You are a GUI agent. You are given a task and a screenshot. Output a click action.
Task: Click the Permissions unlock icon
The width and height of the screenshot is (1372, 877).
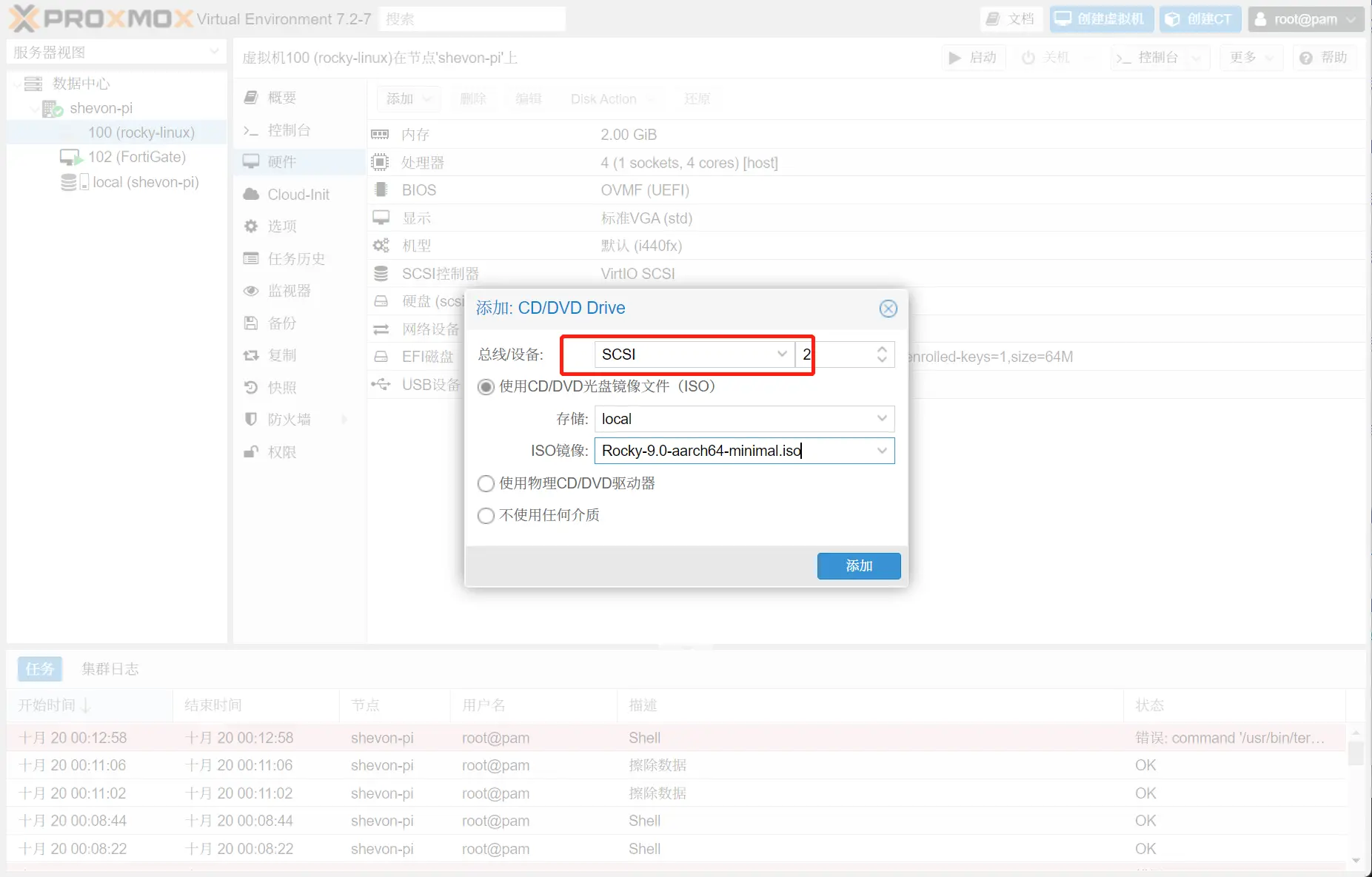(251, 452)
